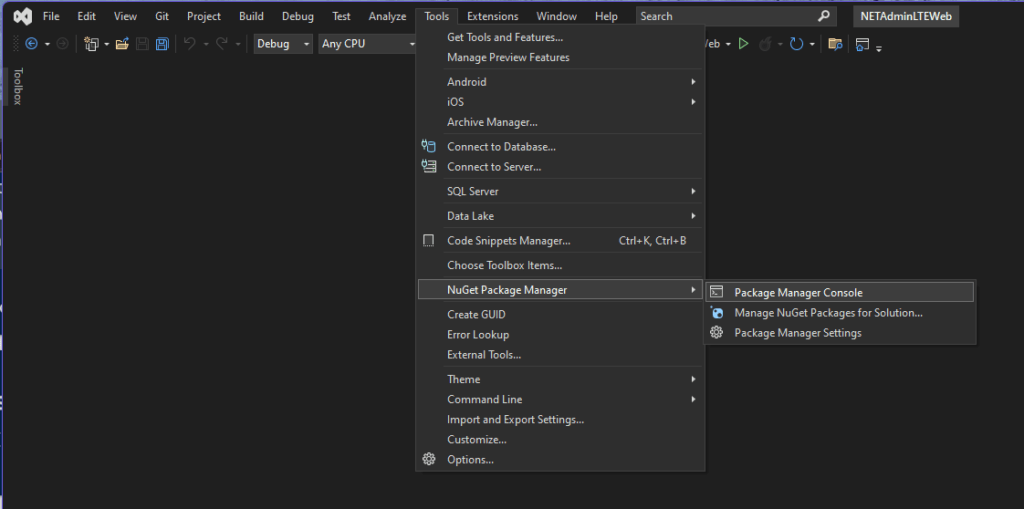1024x509 pixels.
Task: Click the Hot Reload flame icon
Action: (765, 44)
